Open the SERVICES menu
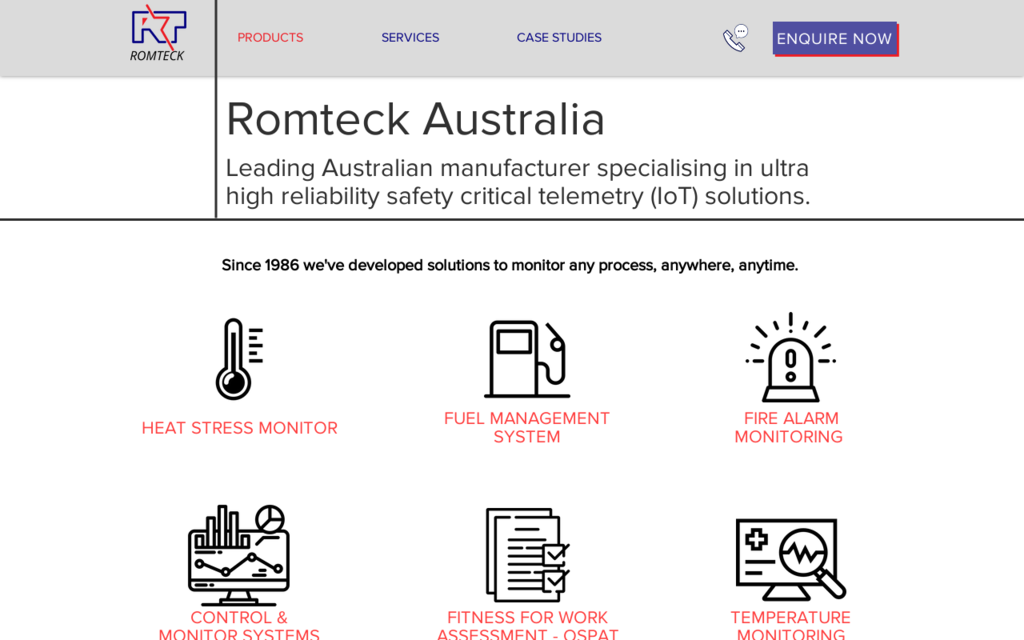This screenshot has width=1024, height=640. (410, 37)
